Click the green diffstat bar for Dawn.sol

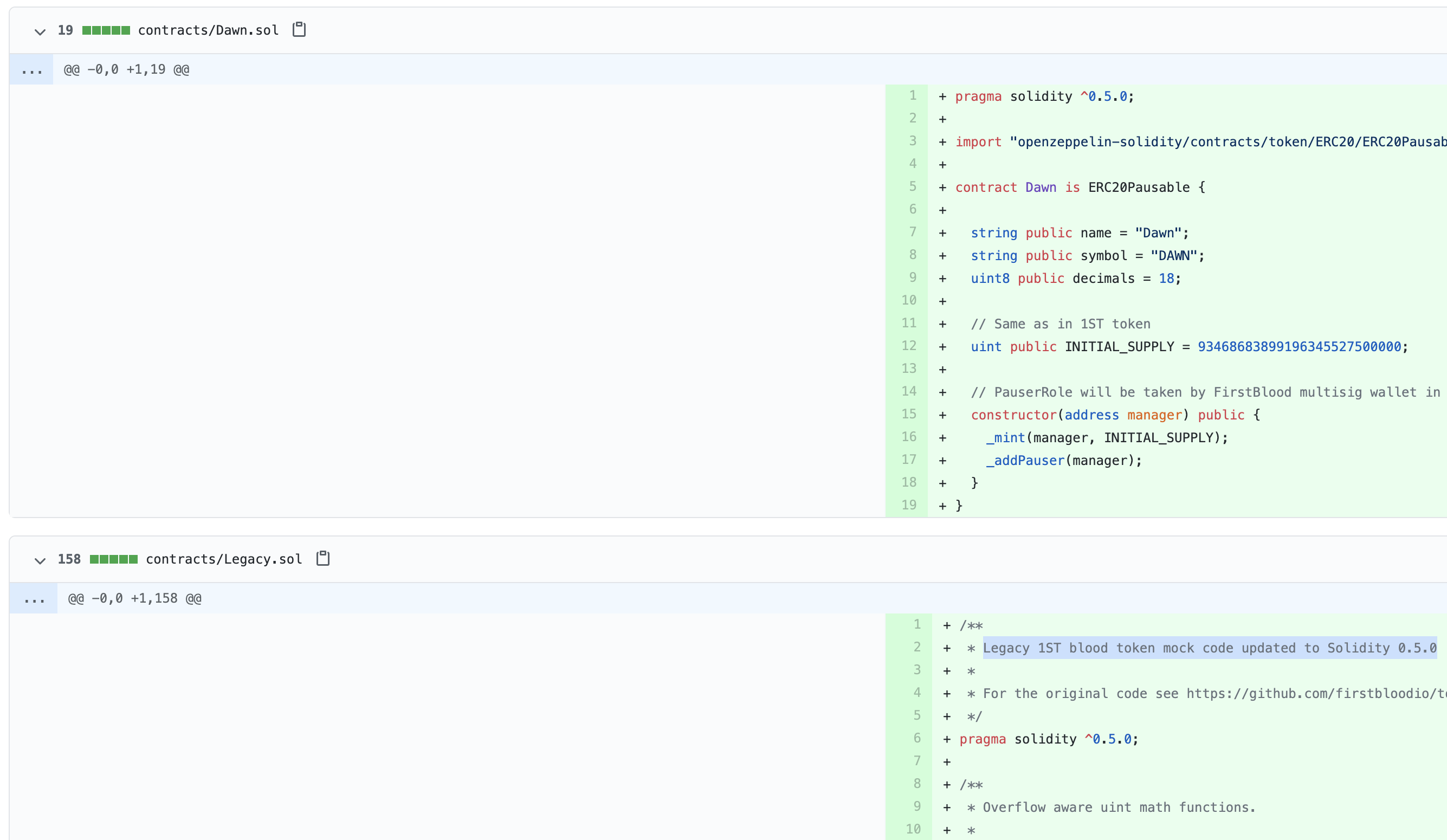point(106,30)
